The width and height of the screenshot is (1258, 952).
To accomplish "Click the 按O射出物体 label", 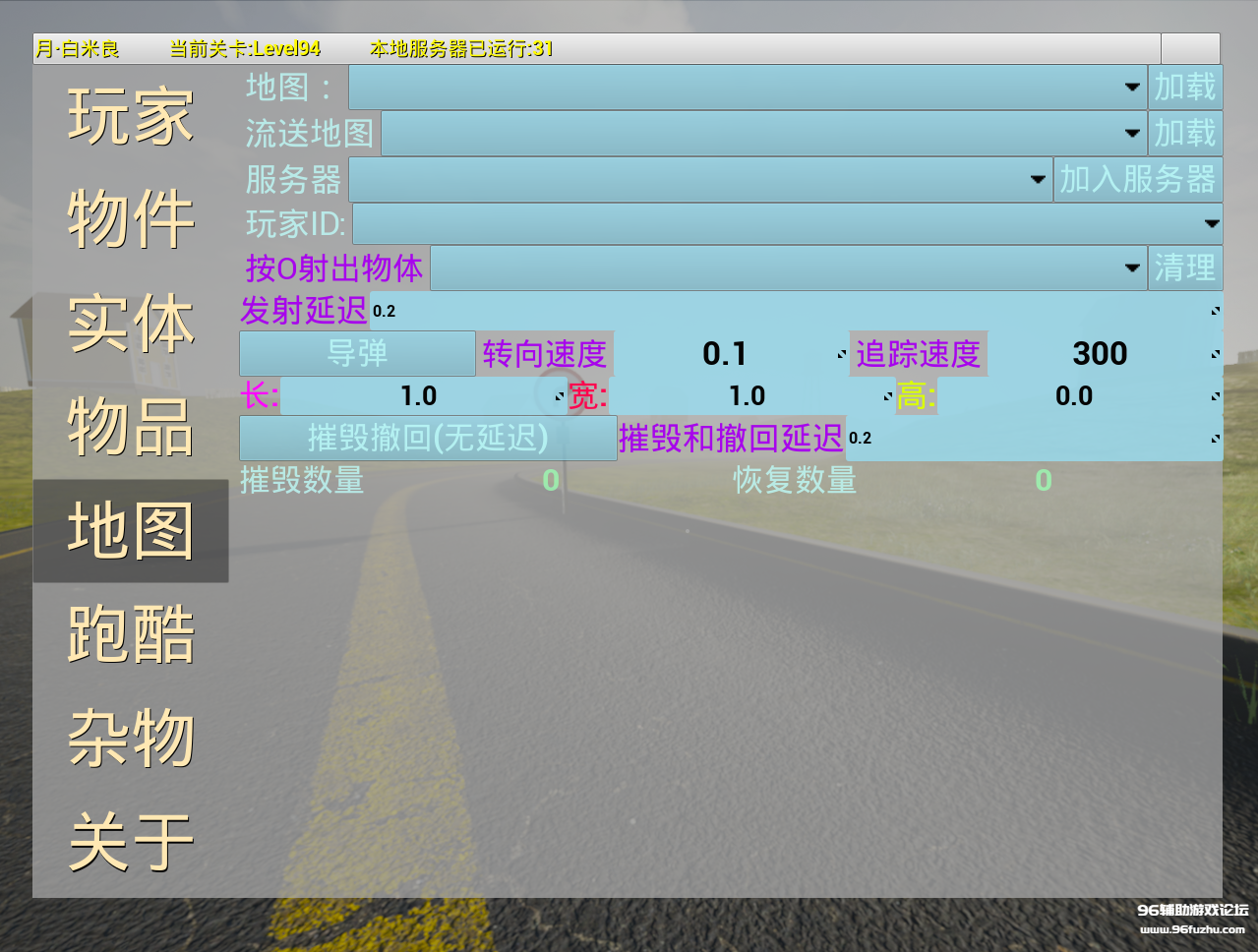I will (x=334, y=268).
